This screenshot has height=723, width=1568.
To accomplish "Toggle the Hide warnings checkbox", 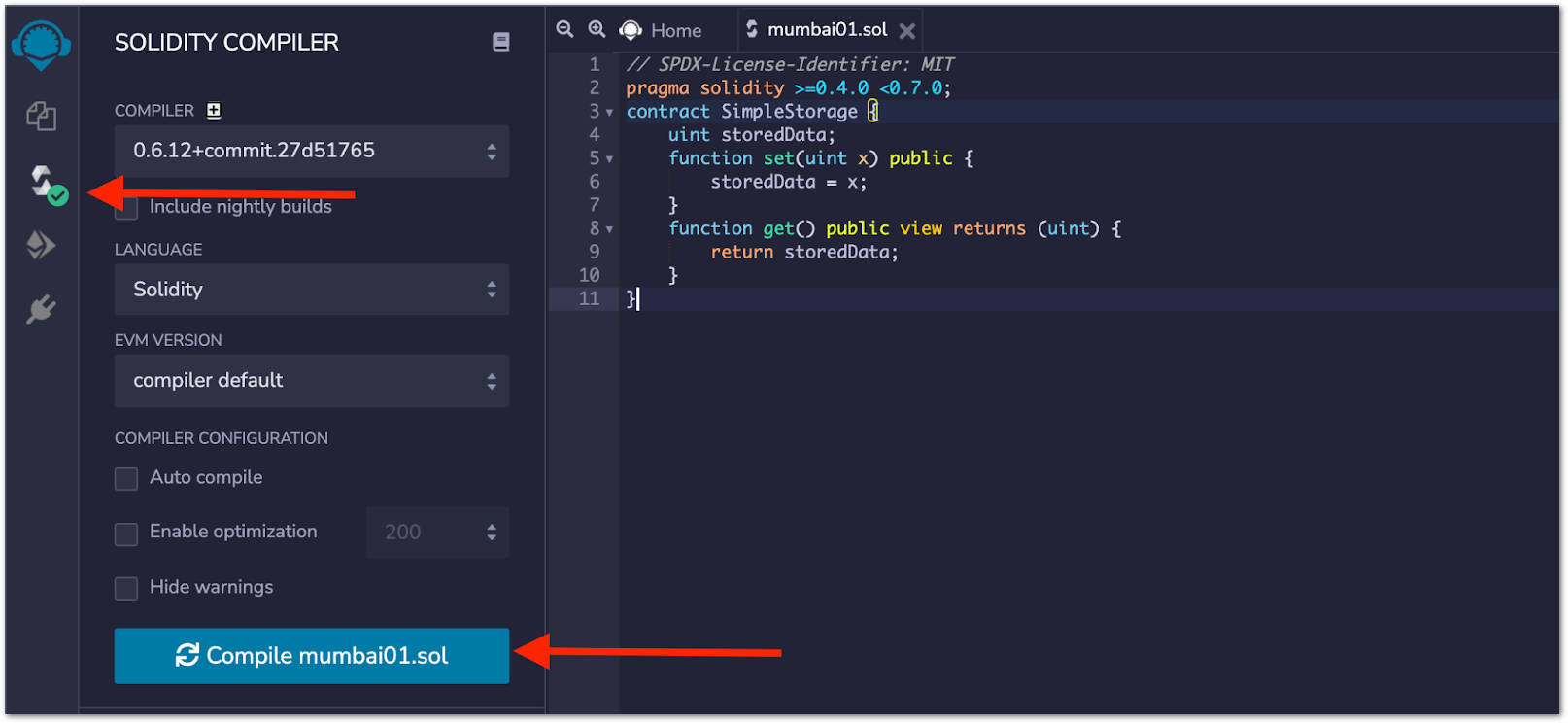I will [x=126, y=589].
